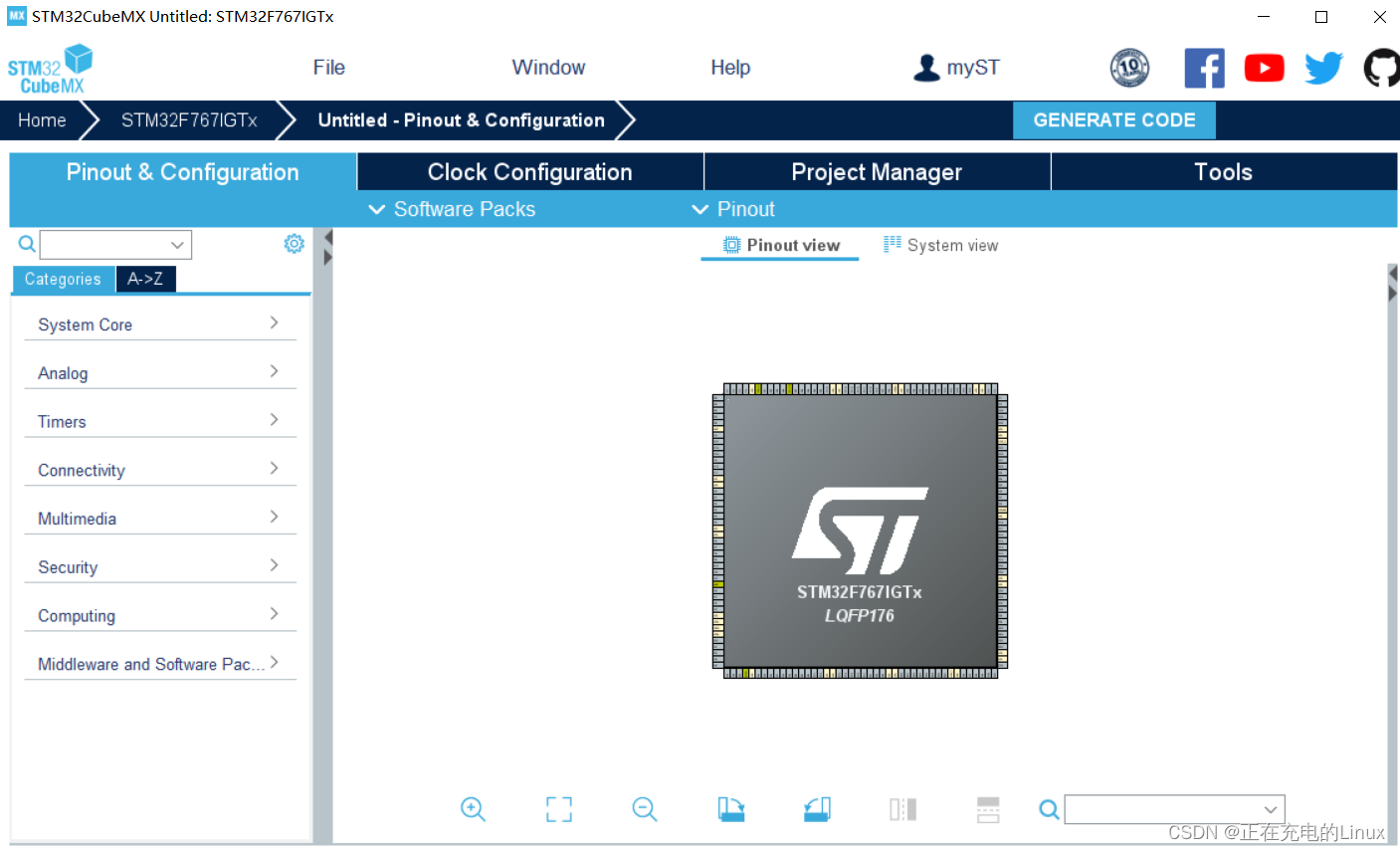Viewport: 1400px width, 851px height.
Task: Click the zoom out magnifier icon
Action: point(645,809)
